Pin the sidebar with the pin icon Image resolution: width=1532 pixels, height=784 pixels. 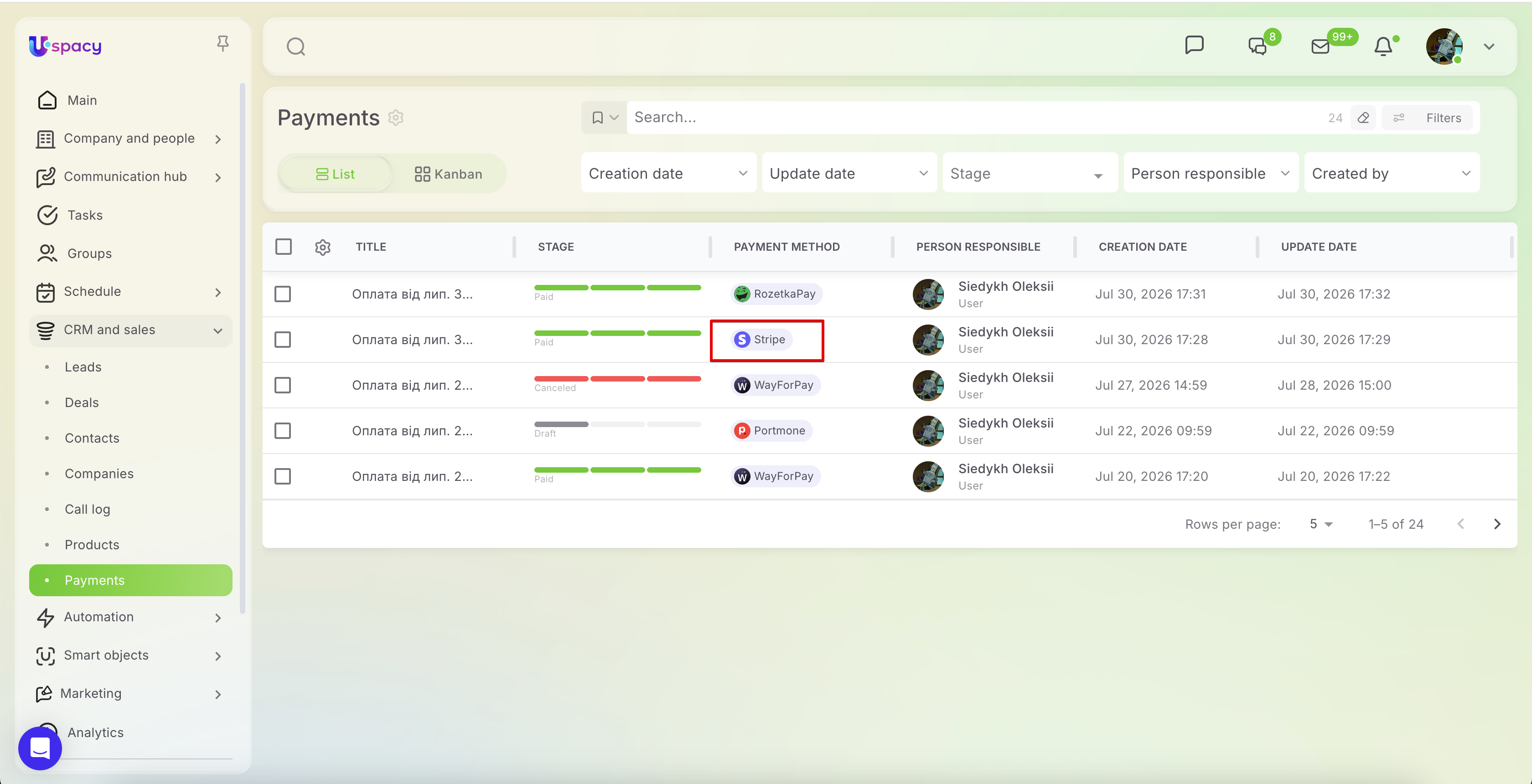point(223,43)
